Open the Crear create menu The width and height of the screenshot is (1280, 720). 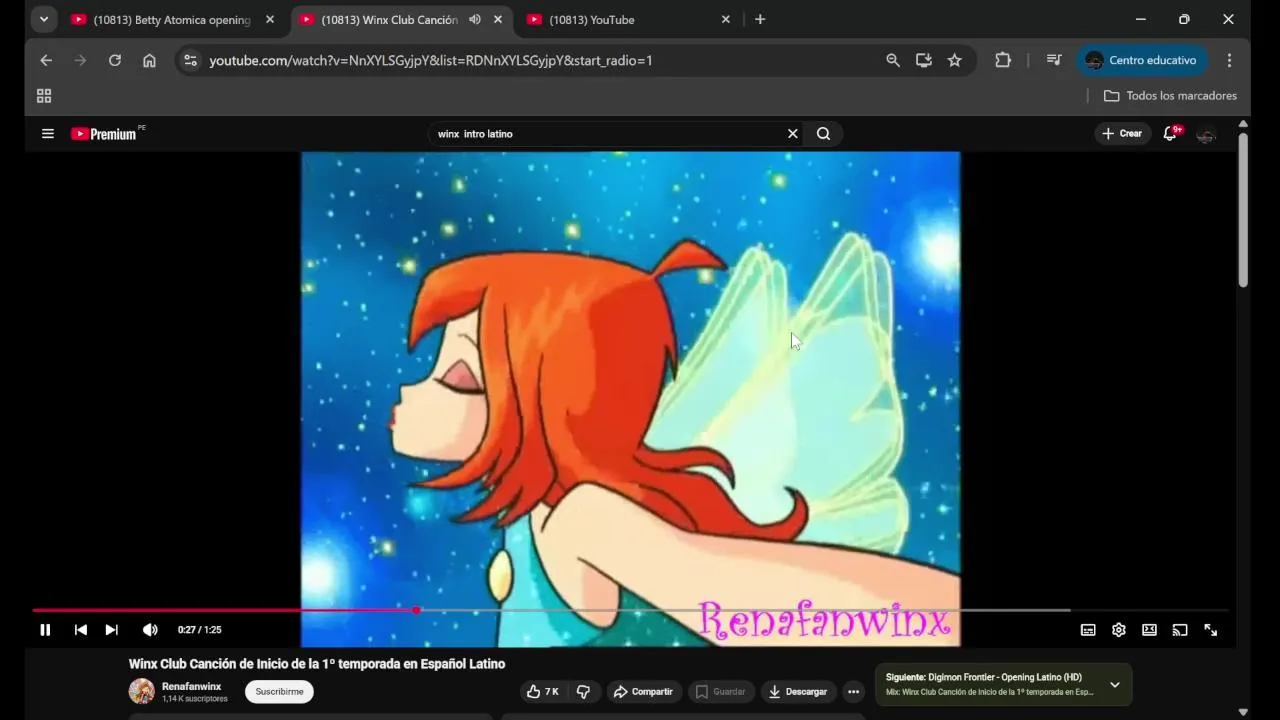coord(1122,134)
